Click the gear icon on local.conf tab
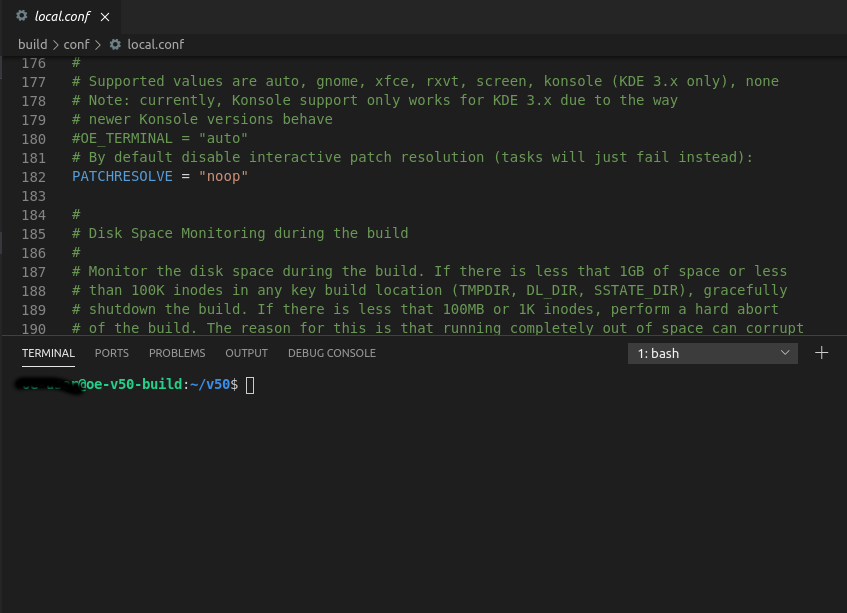This screenshot has height=613, width=847. pyautogui.click(x=22, y=16)
